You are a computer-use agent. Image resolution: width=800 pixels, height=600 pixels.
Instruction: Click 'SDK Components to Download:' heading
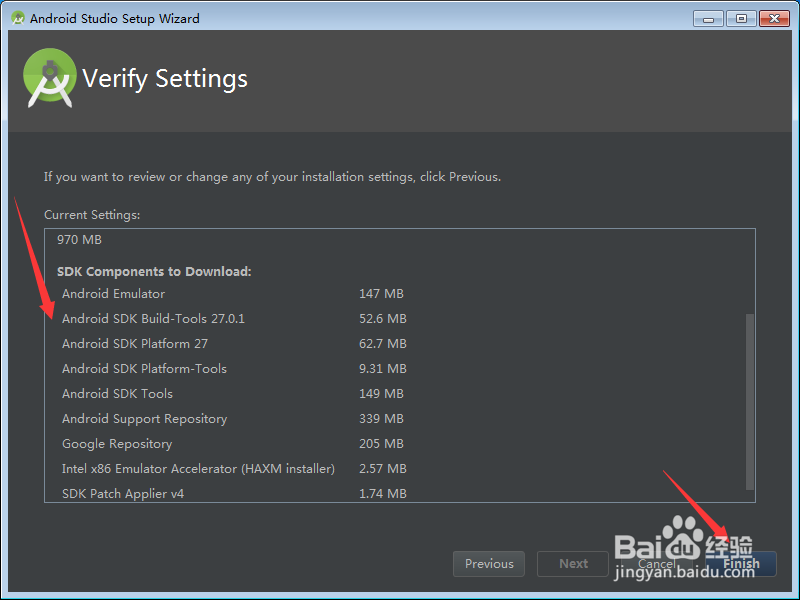(x=154, y=271)
